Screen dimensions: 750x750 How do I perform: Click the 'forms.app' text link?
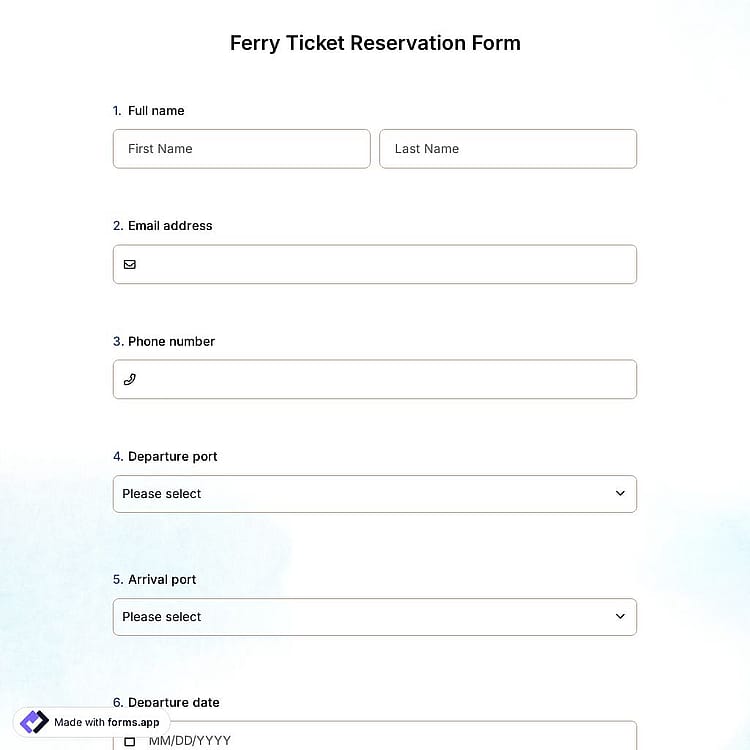[133, 722]
